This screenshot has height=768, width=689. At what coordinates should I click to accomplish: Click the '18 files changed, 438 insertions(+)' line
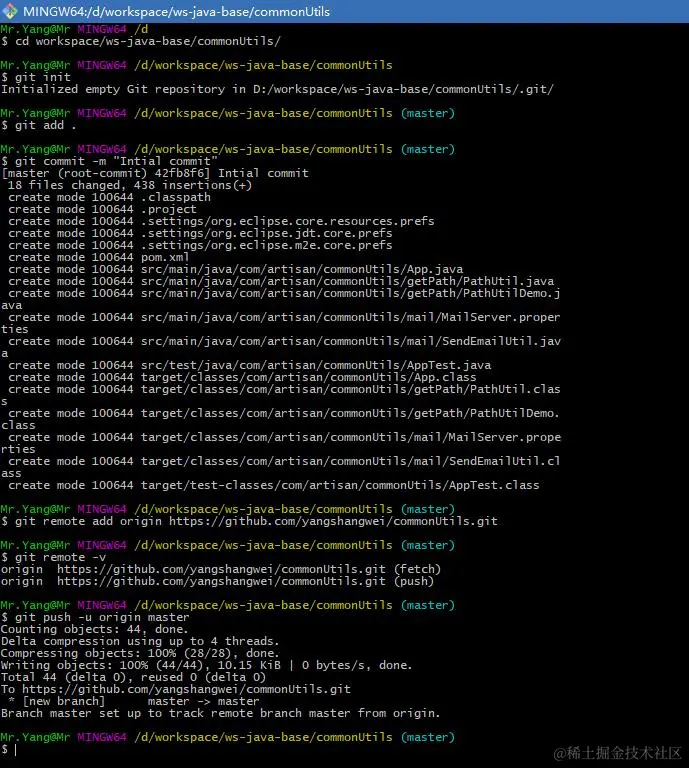130,185
